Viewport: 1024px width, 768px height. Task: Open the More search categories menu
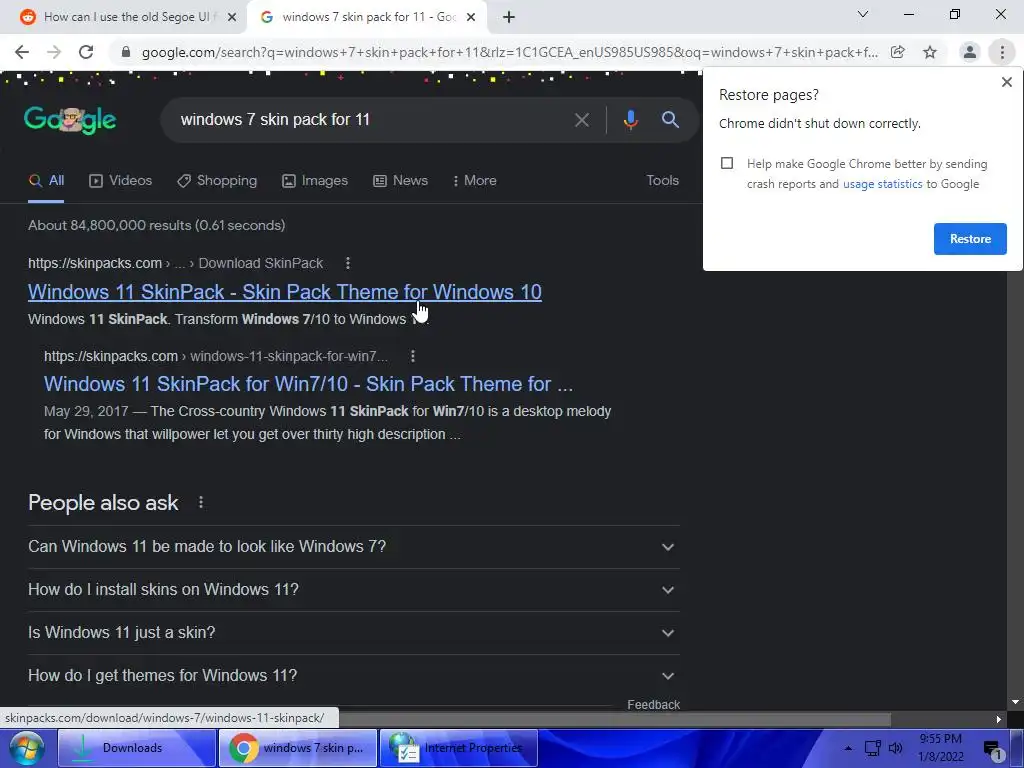pyautogui.click(x=475, y=181)
